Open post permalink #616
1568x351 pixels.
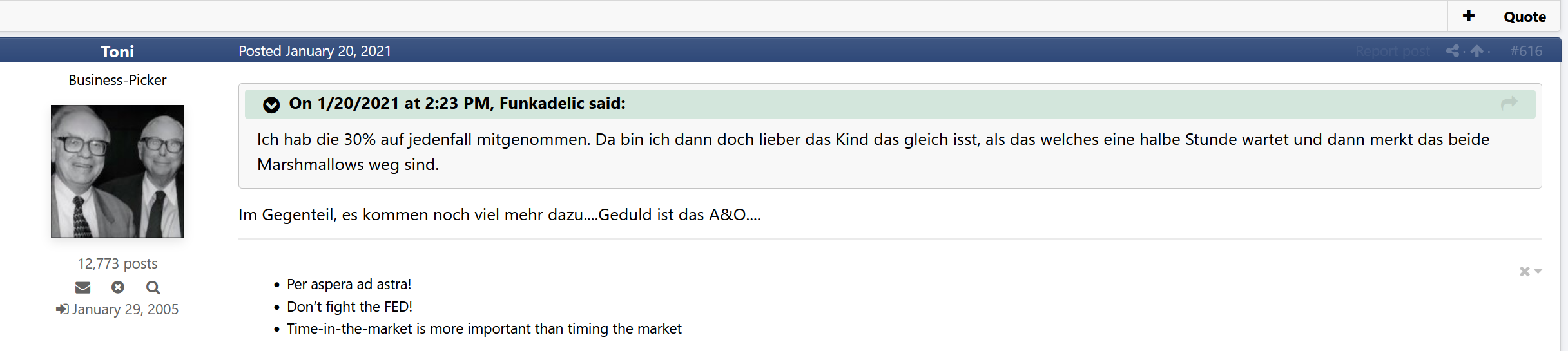pos(1526,51)
